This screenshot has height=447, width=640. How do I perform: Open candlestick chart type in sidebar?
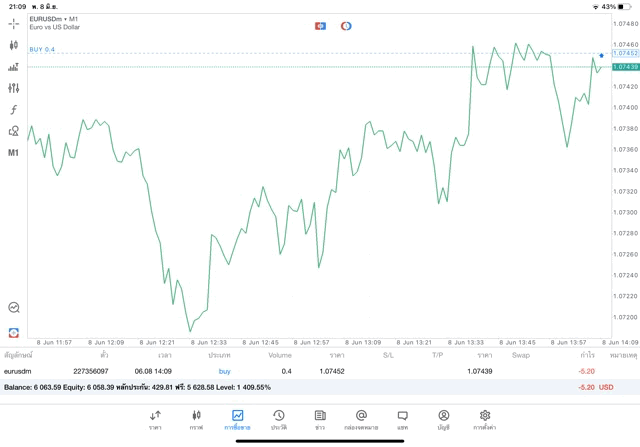tap(14, 45)
